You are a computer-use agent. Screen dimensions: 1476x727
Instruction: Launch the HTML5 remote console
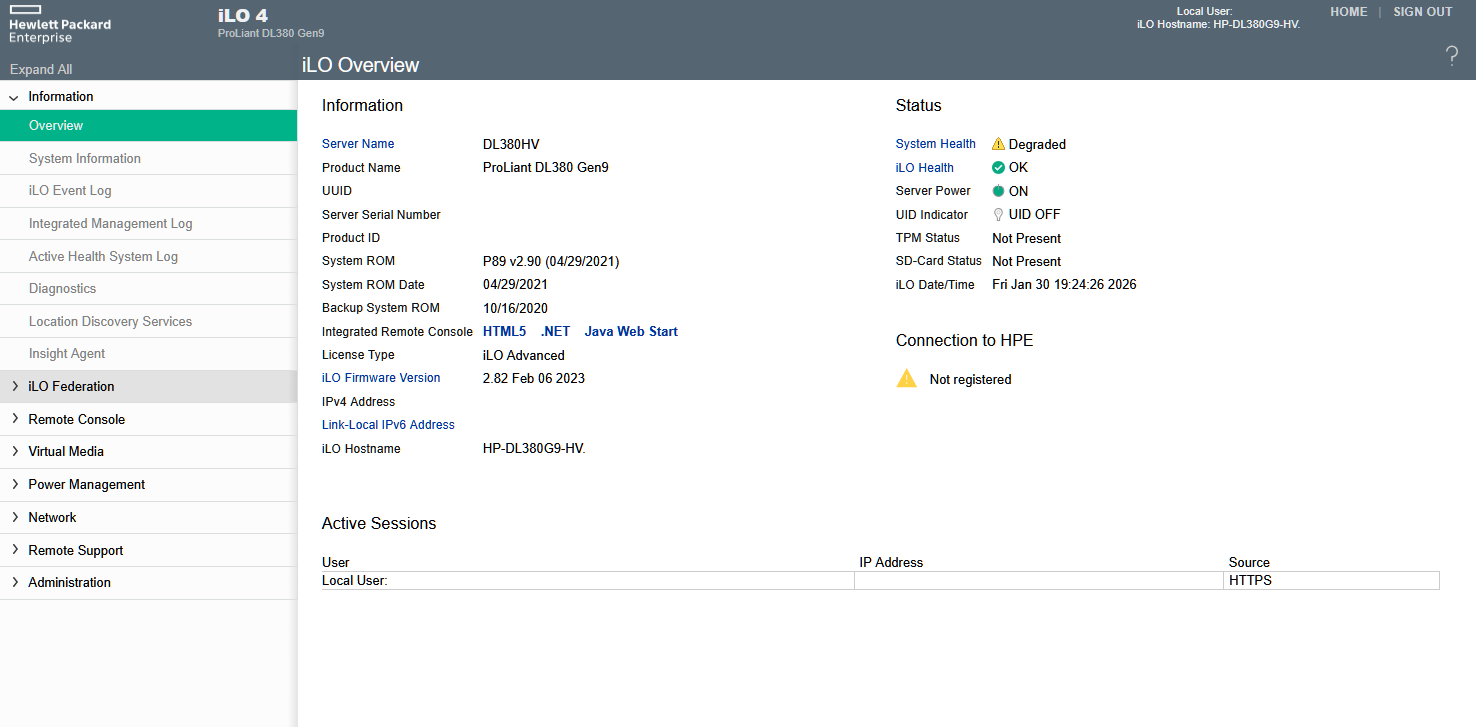tap(504, 331)
